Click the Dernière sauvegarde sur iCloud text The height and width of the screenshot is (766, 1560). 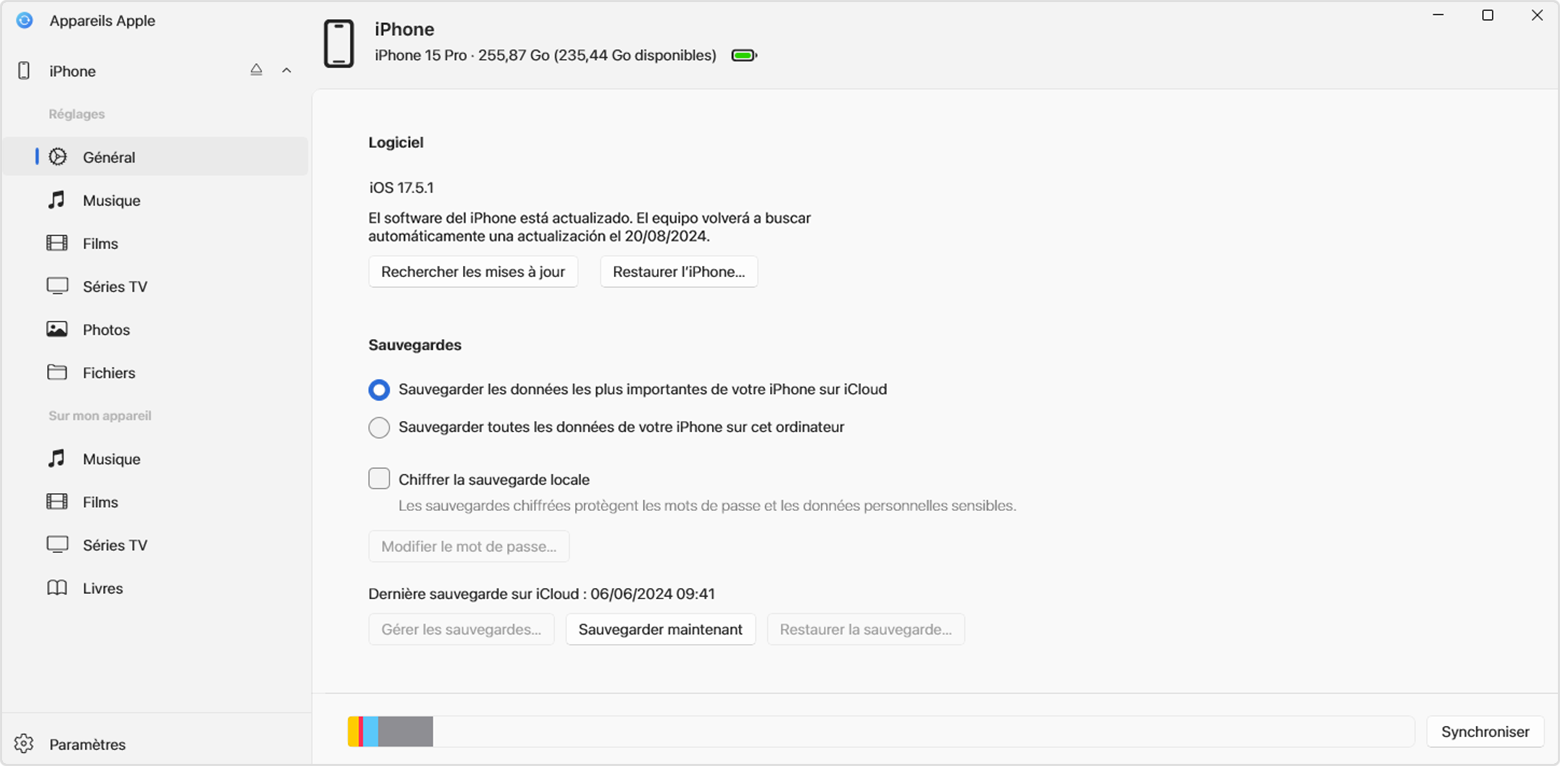tap(542, 594)
